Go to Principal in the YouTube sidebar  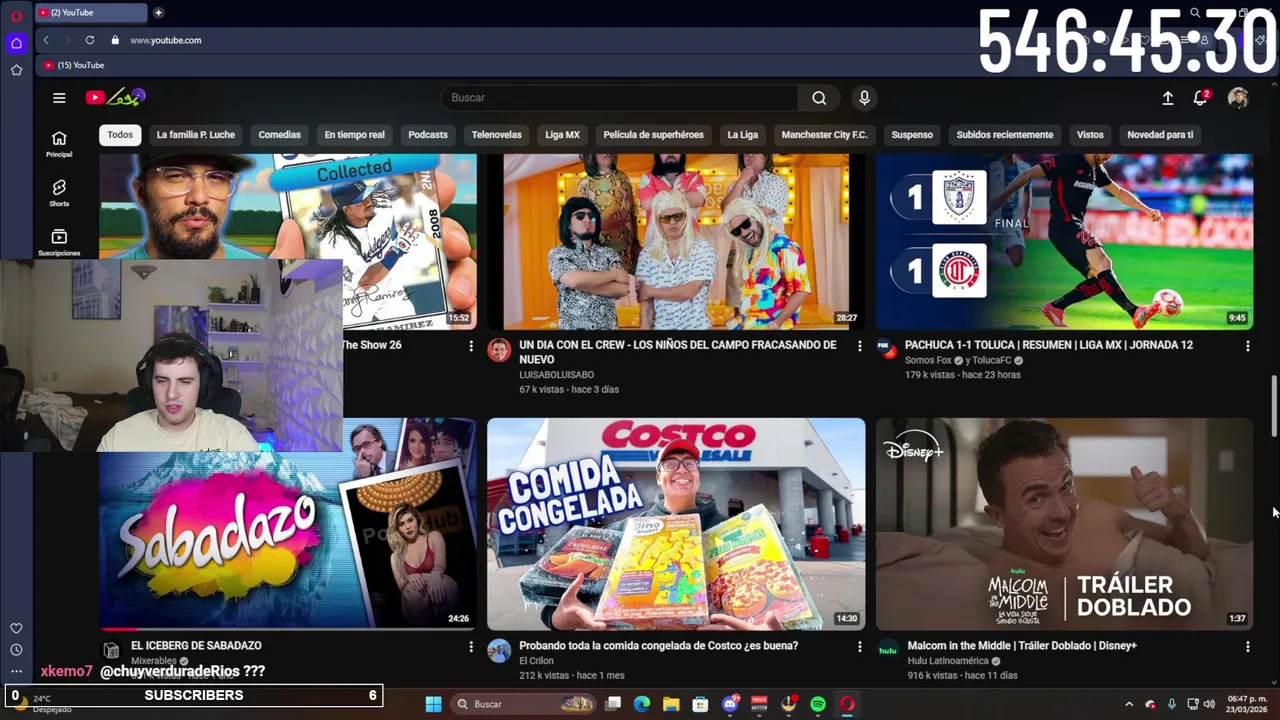point(59,144)
